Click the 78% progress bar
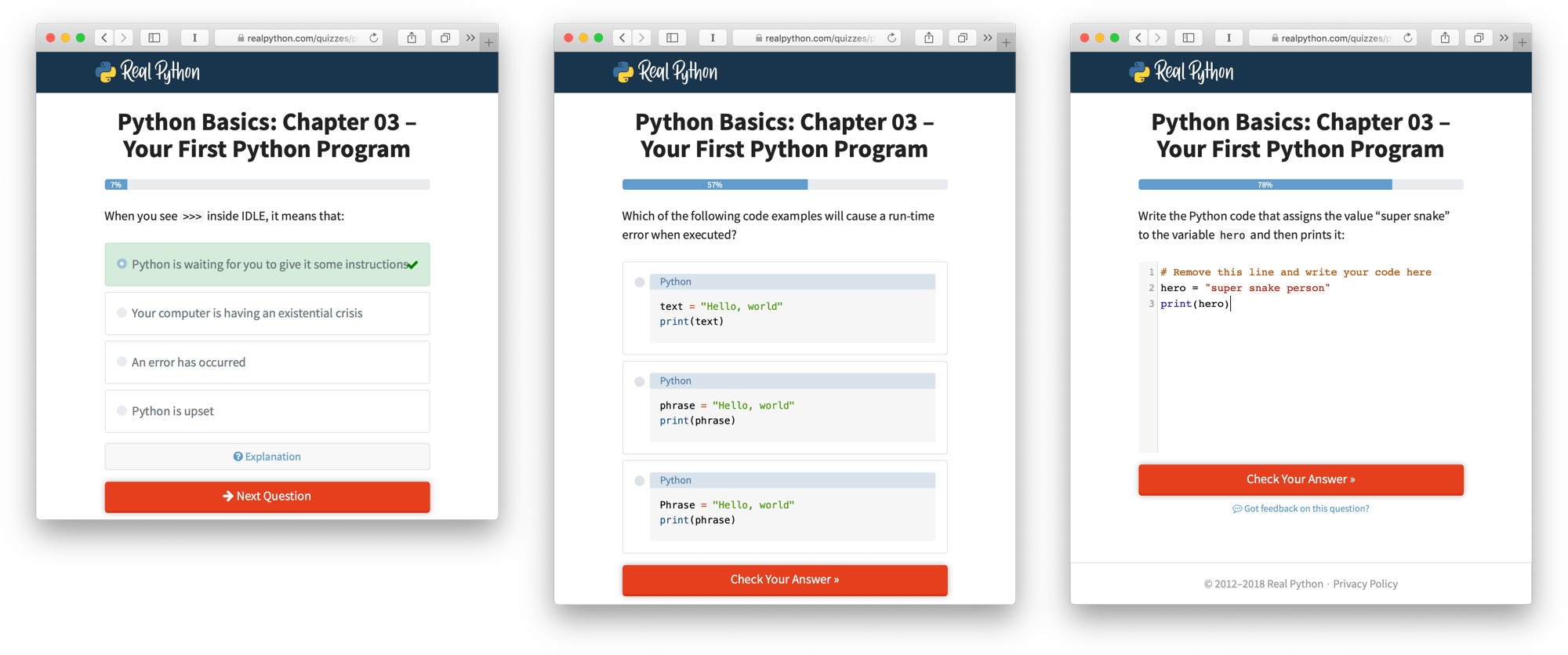Image resolution: width=1568 pixels, height=655 pixels. click(x=1301, y=184)
